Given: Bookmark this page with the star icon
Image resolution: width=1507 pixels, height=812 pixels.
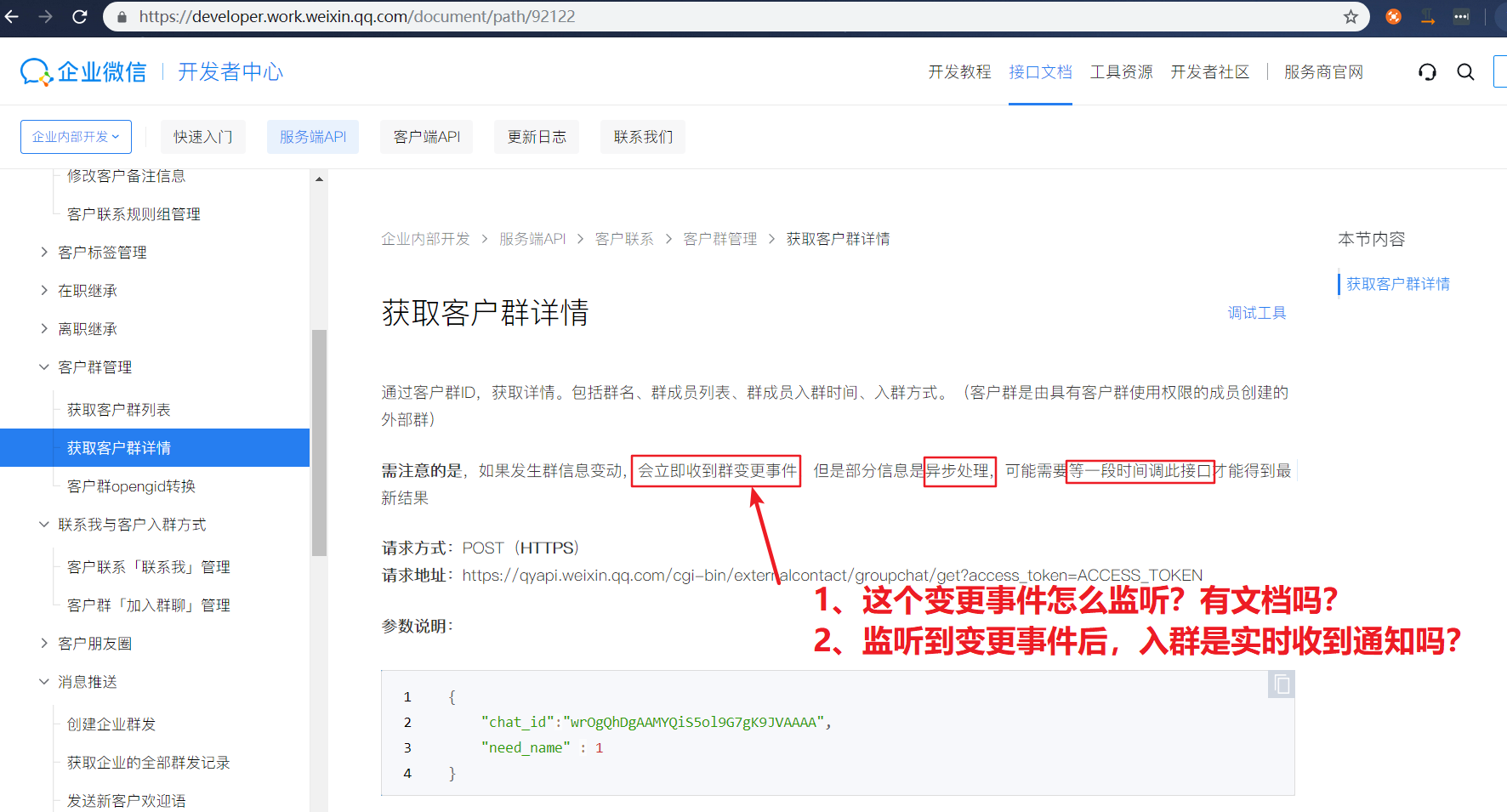Looking at the screenshot, I should click(x=1351, y=16).
